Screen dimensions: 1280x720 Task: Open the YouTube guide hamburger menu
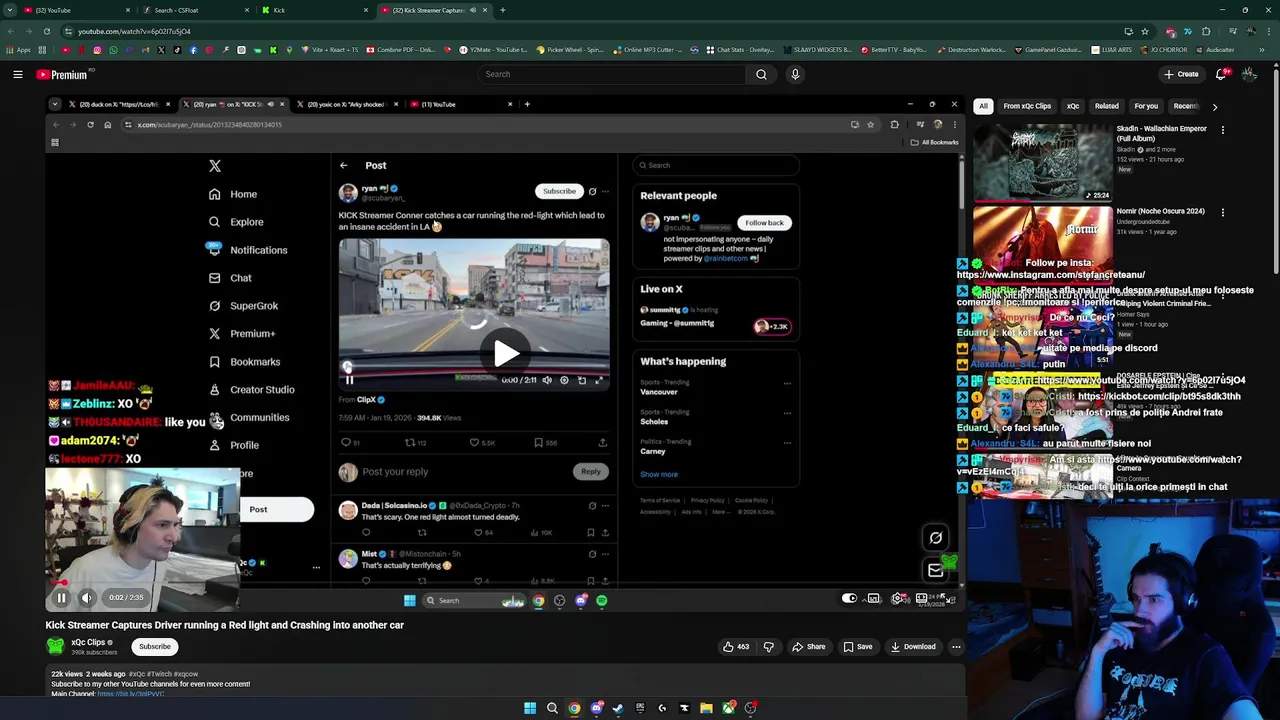click(x=17, y=74)
